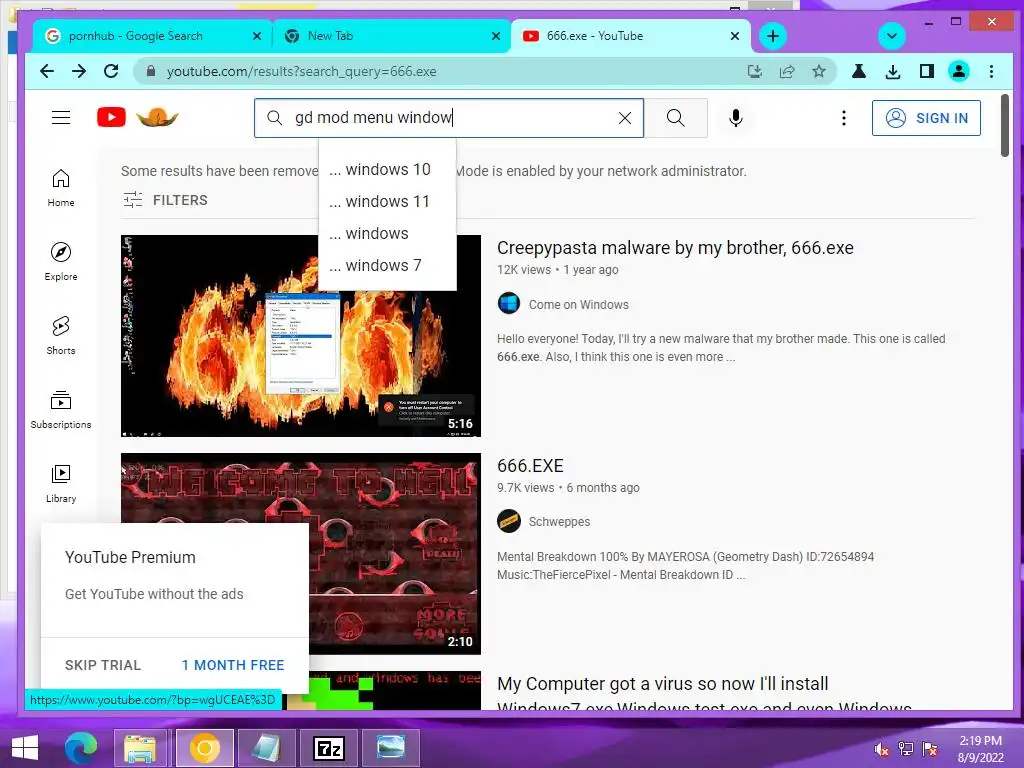Screen dimensions: 1024x768
Task: Share this page from the address bar
Action: [787, 71]
